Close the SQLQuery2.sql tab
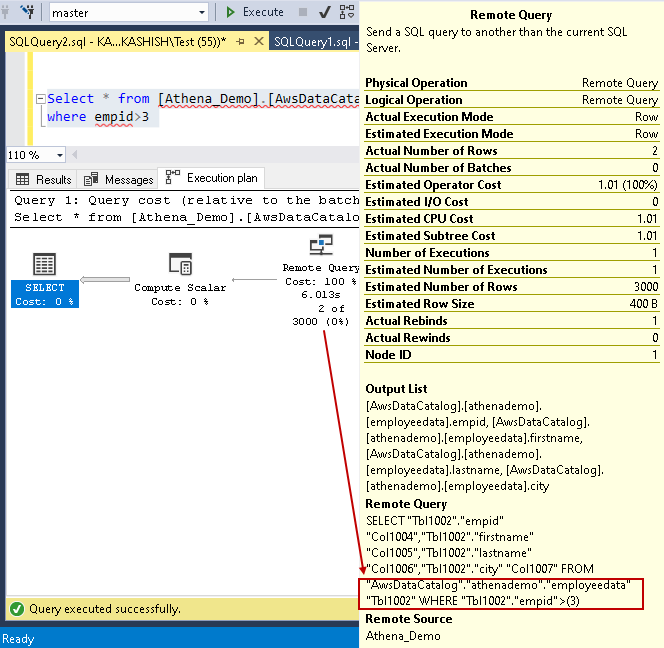 click(259, 41)
